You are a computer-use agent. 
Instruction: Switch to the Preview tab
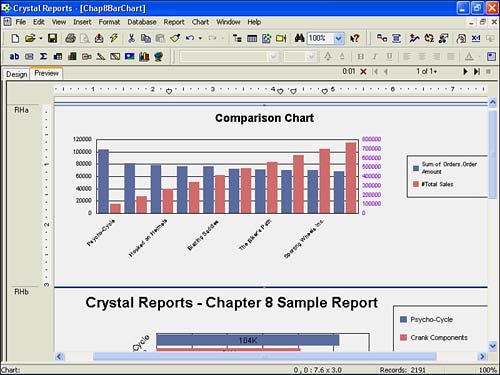click(46, 73)
